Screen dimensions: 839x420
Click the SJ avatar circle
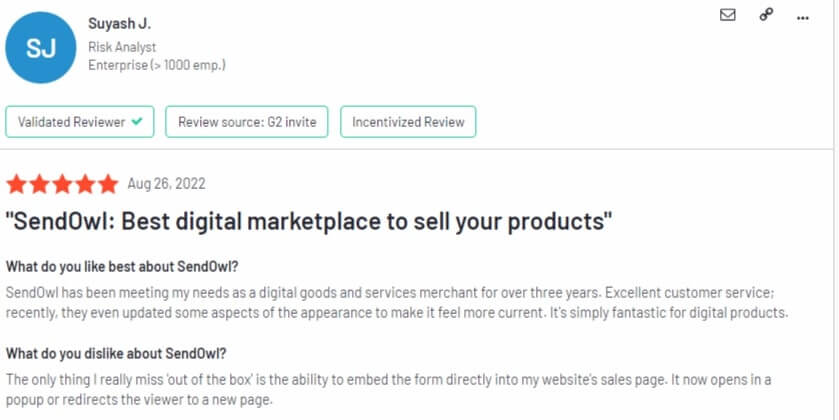pos(41,48)
